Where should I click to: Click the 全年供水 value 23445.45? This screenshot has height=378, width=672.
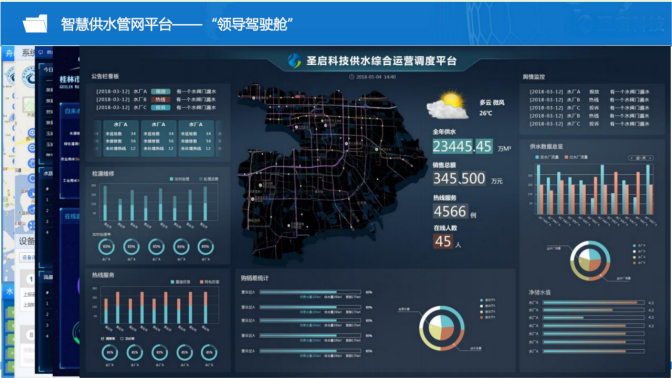click(x=462, y=147)
